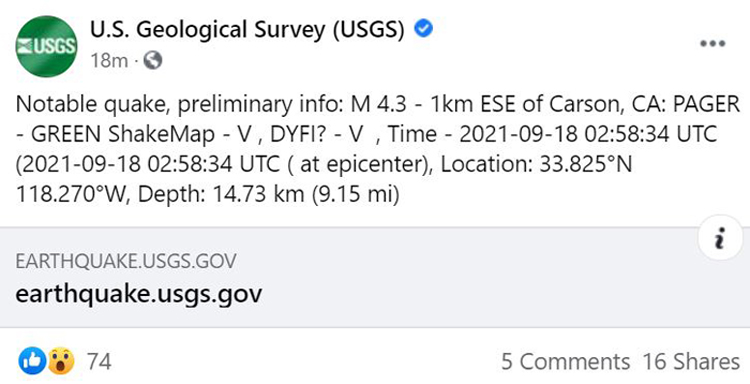
Task: Click the blue thumbs-up Like reaction icon
Action: pyautogui.click(x=32, y=361)
